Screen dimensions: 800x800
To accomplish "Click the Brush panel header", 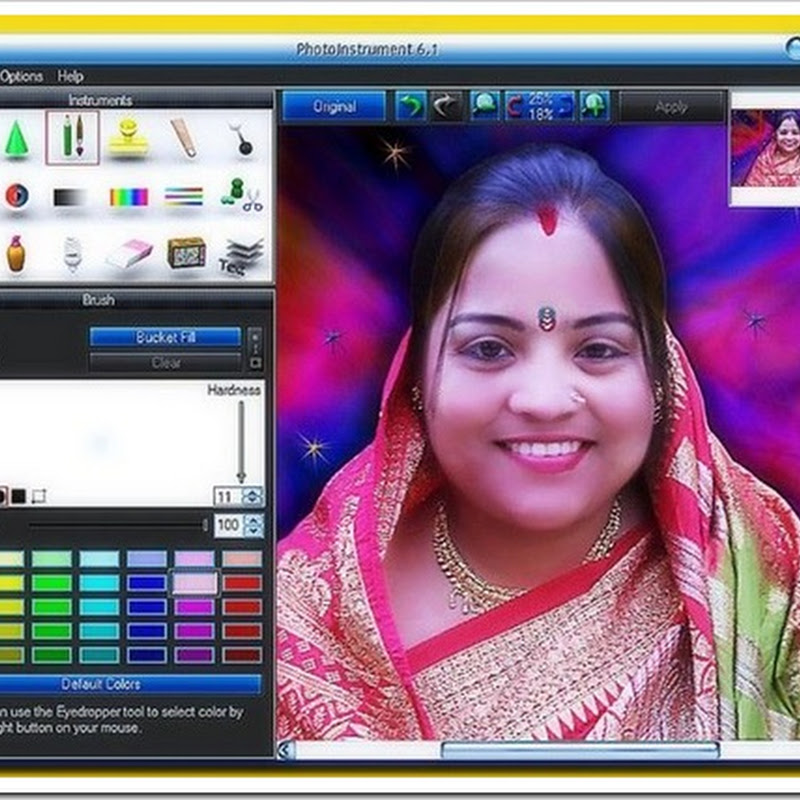I will pyautogui.click(x=98, y=299).
